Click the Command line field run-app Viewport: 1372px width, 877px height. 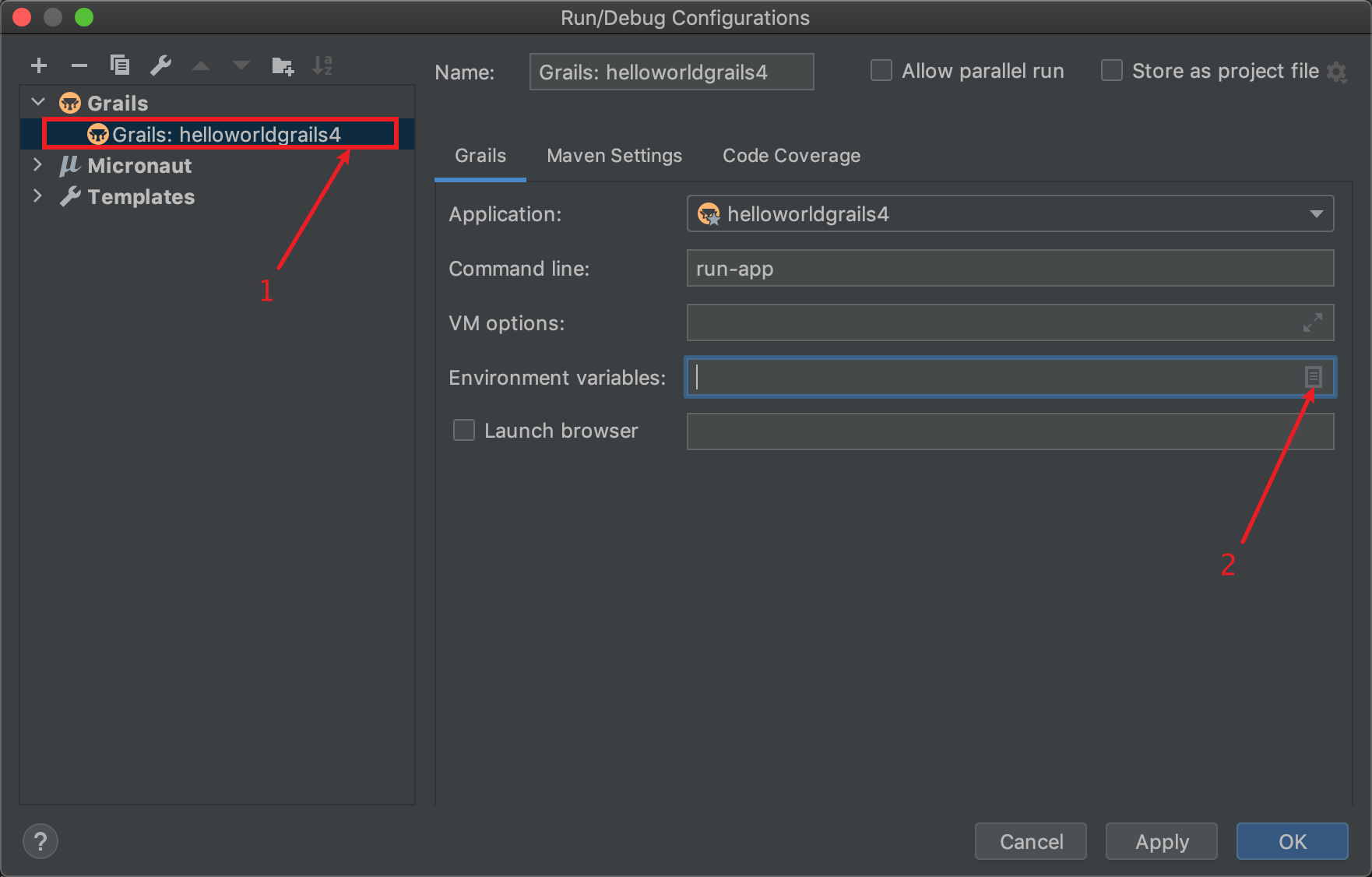coord(1010,268)
